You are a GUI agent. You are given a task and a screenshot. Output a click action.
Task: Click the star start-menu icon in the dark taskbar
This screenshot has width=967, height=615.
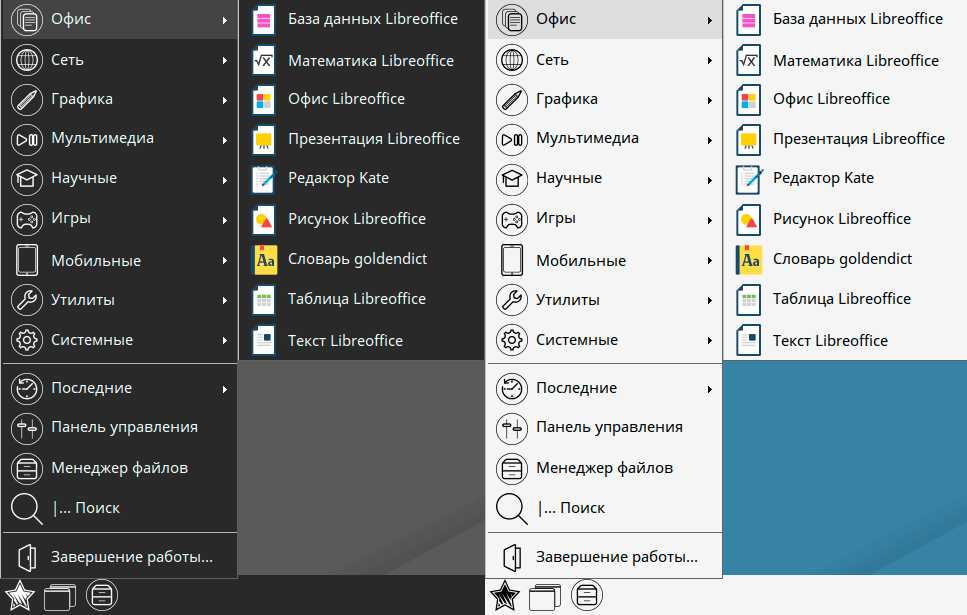coord(20,596)
